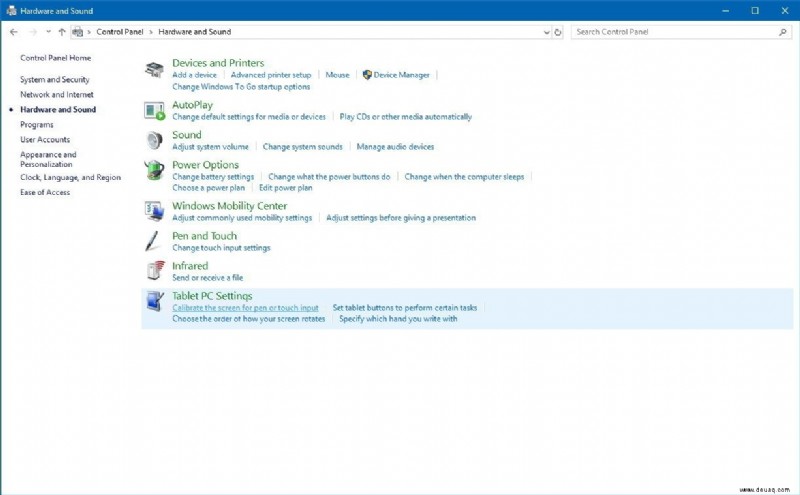
Task: Click the Pen and Touch pen icon
Action: coord(153,241)
